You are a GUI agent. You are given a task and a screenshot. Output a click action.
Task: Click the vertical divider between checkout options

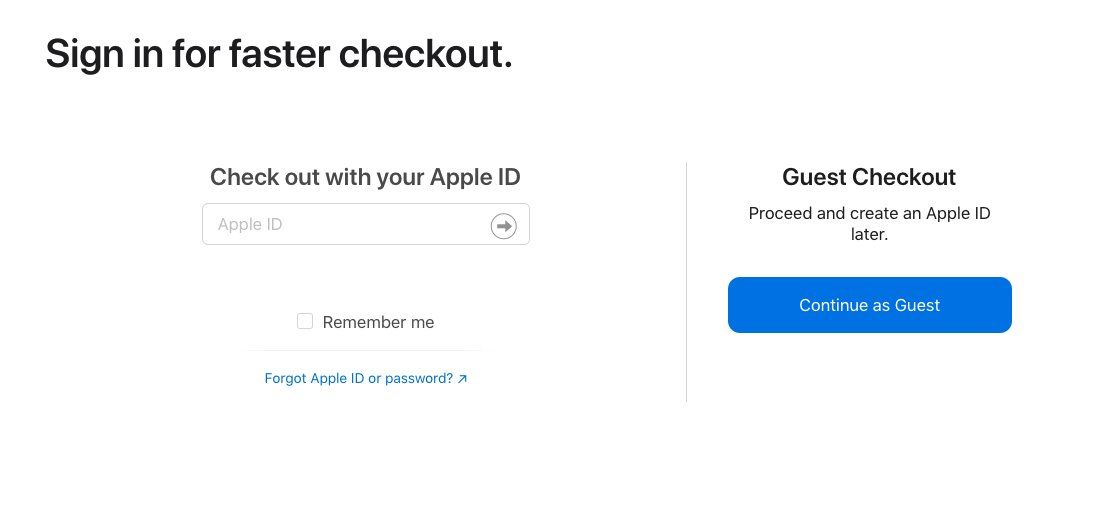point(686,281)
